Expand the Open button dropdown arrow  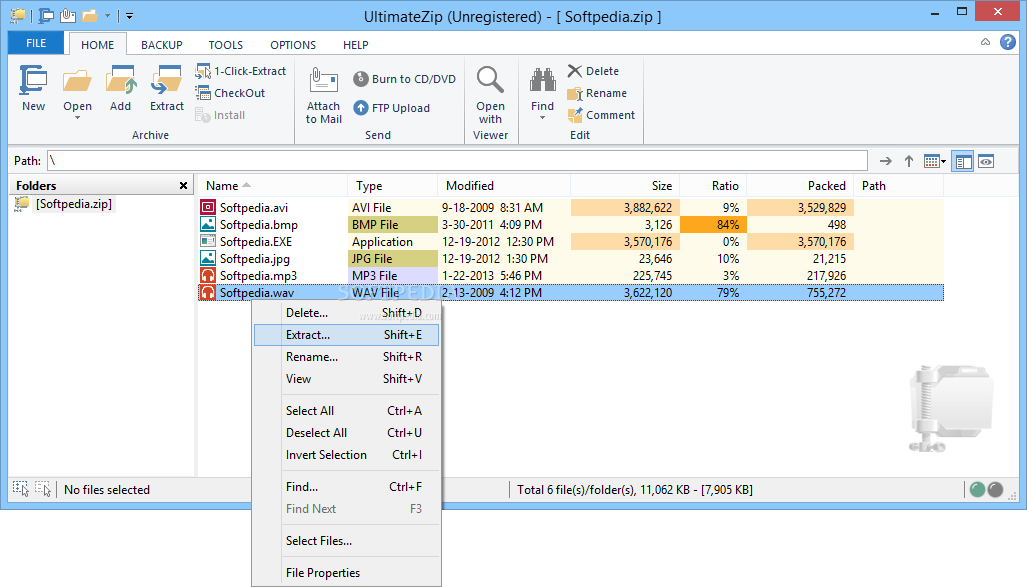tap(77, 118)
